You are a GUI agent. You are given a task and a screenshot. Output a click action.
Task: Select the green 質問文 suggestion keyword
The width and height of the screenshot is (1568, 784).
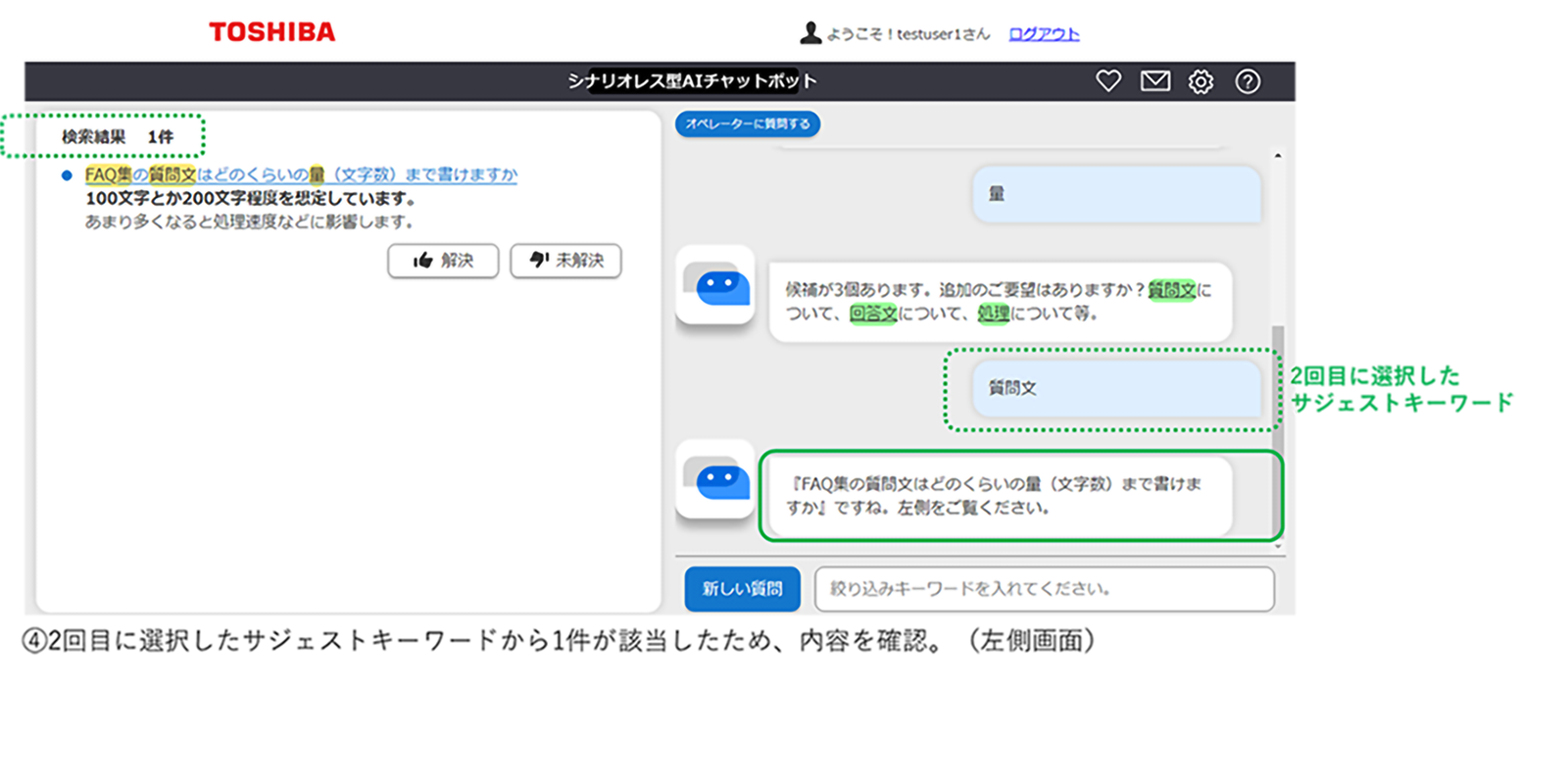pyautogui.click(x=1172, y=290)
